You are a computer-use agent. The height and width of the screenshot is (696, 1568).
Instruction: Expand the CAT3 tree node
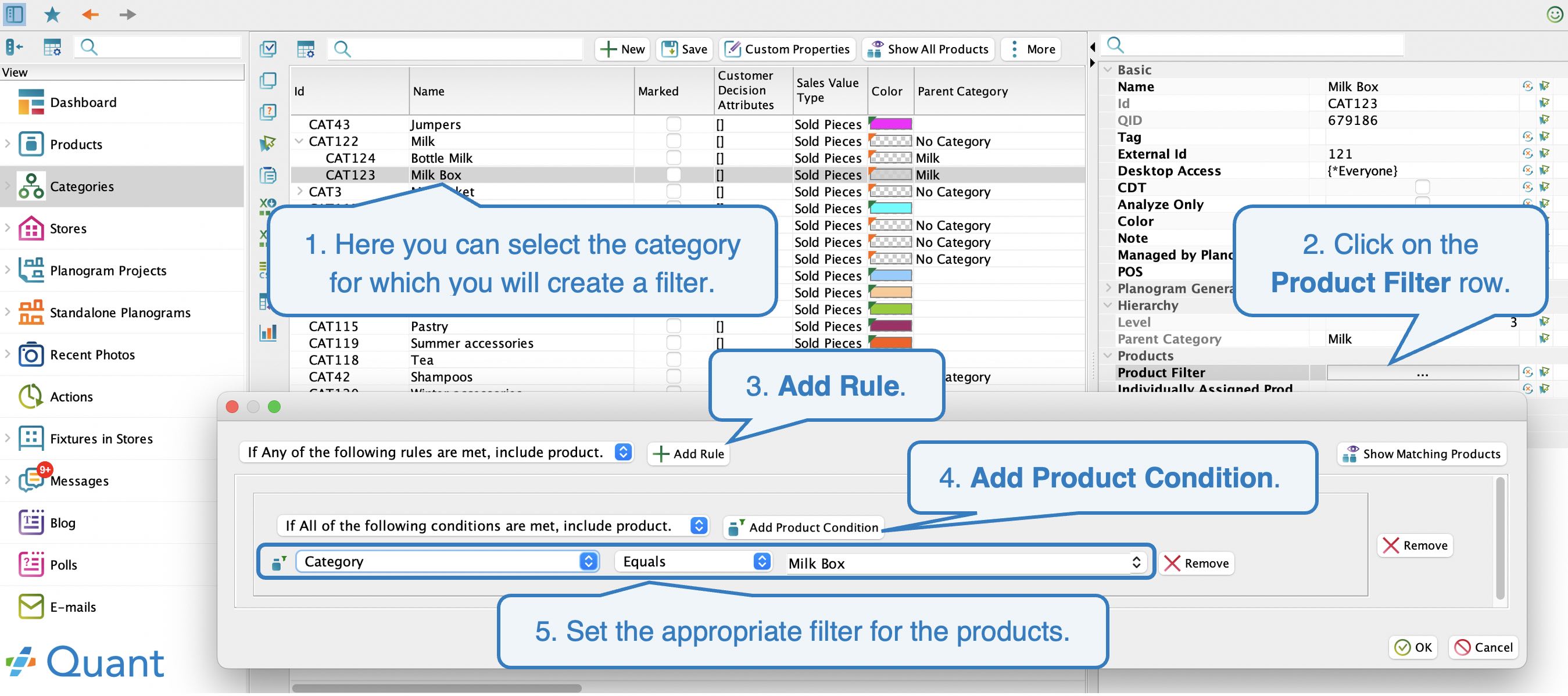point(299,192)
